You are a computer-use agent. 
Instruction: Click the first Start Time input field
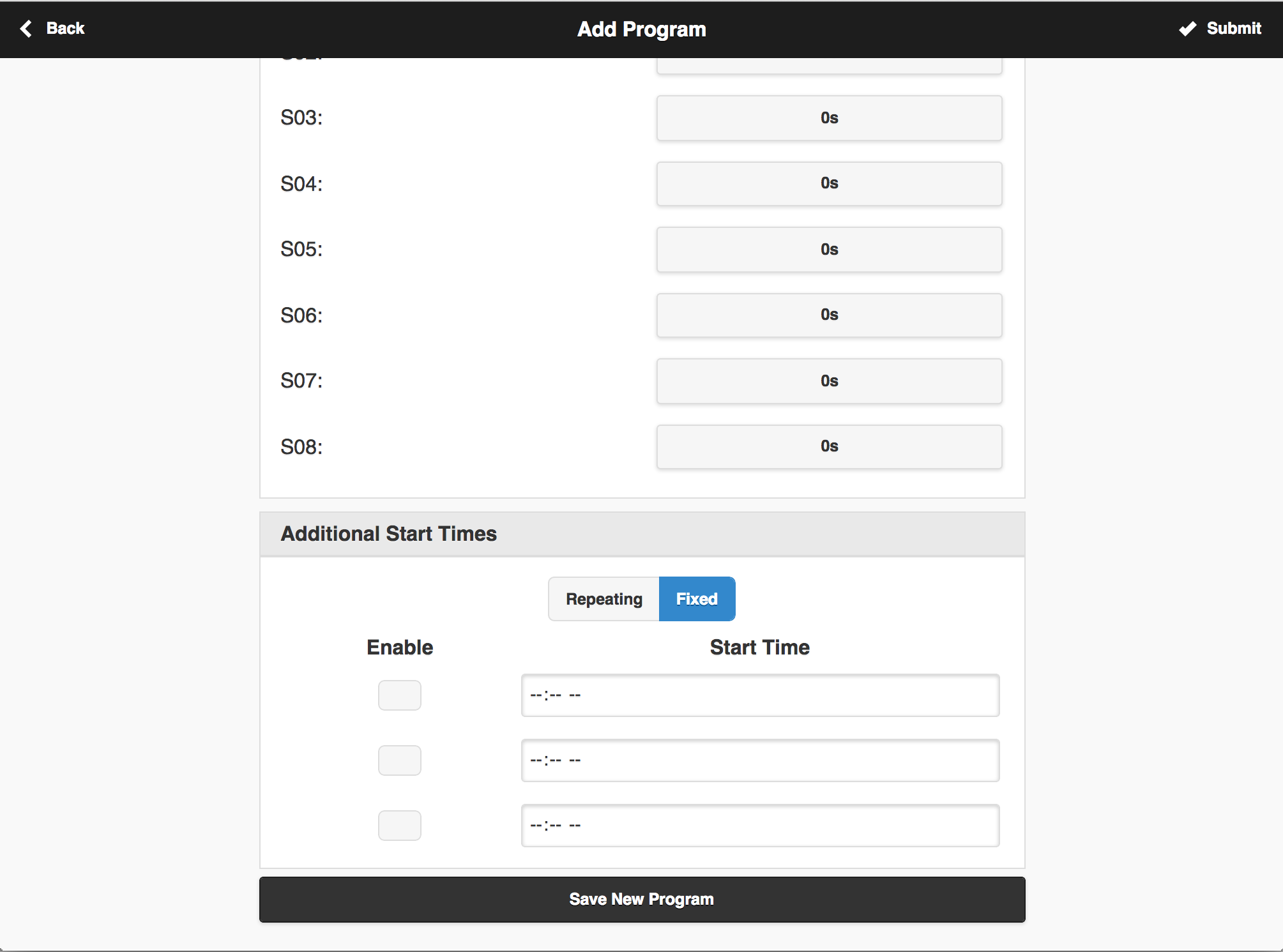(x=760, y=695)
